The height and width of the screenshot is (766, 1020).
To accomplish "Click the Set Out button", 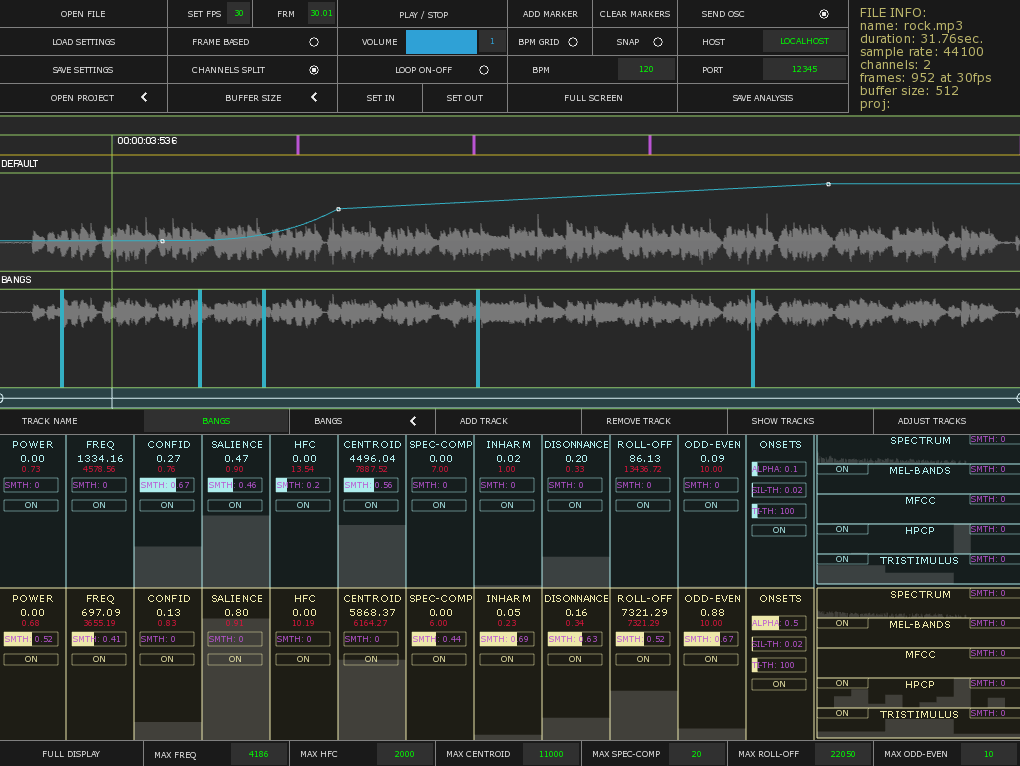I will [464, 98].
